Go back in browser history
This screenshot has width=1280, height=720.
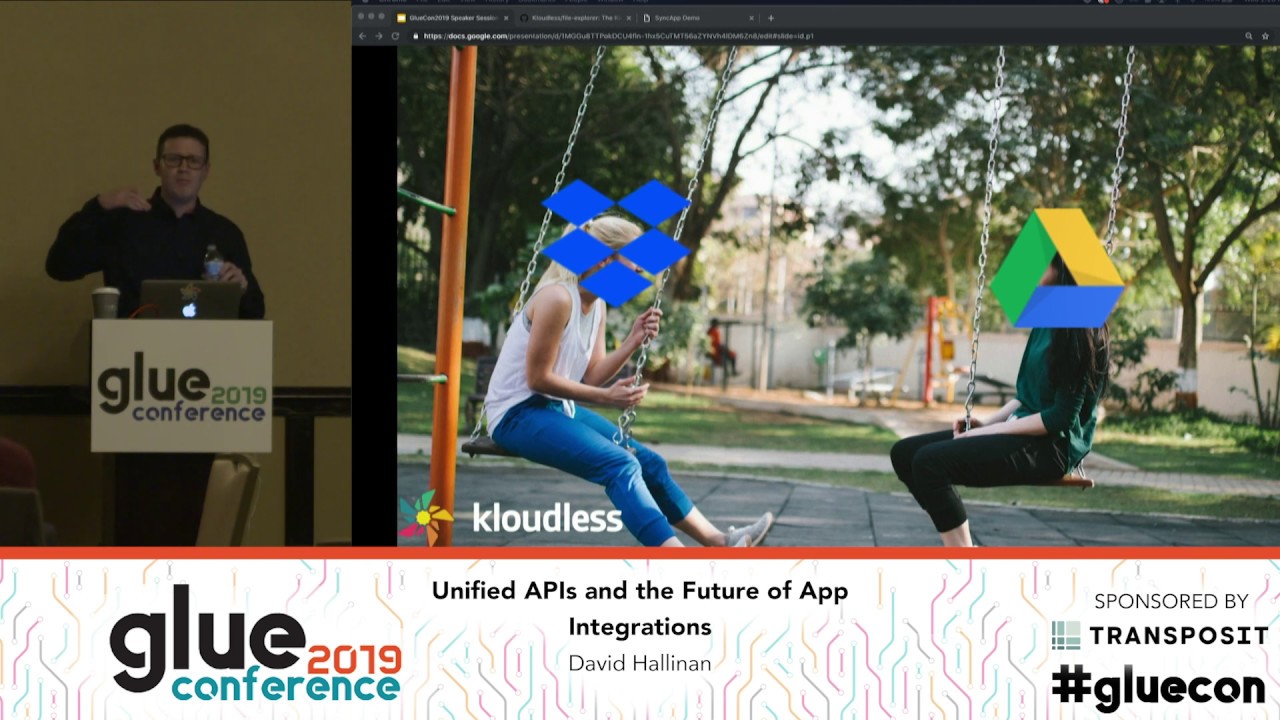[362, 36]
